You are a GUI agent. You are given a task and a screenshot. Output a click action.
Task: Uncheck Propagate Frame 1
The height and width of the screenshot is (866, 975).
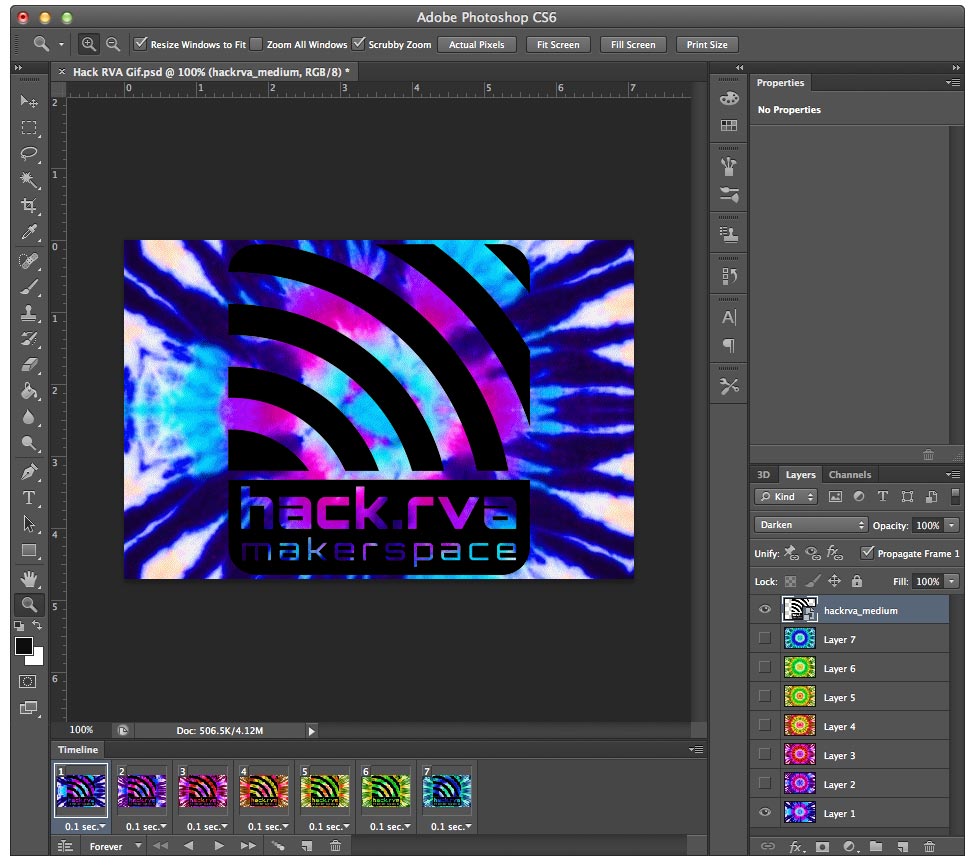point(867,552)
